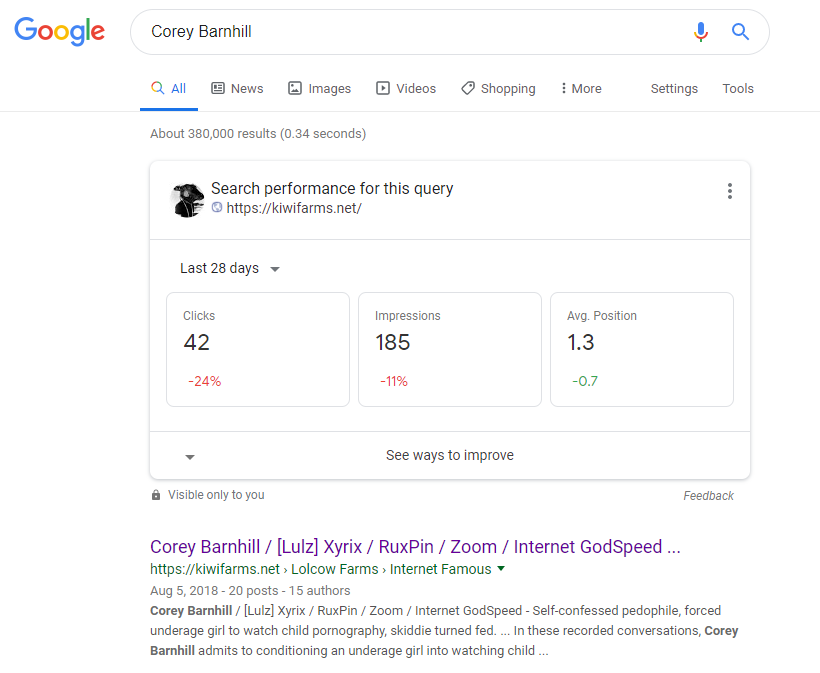This screenshot has width=820, height=673.
Task: Click the Feedback link
Action: (708, 496)
